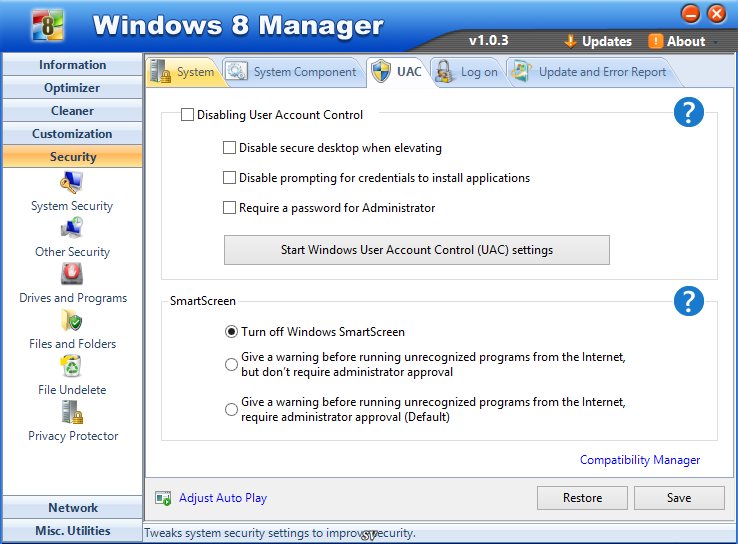Open the Files and Folders shield icon
The width and height of the screenshot is (738, 544).
click(72, 320)
